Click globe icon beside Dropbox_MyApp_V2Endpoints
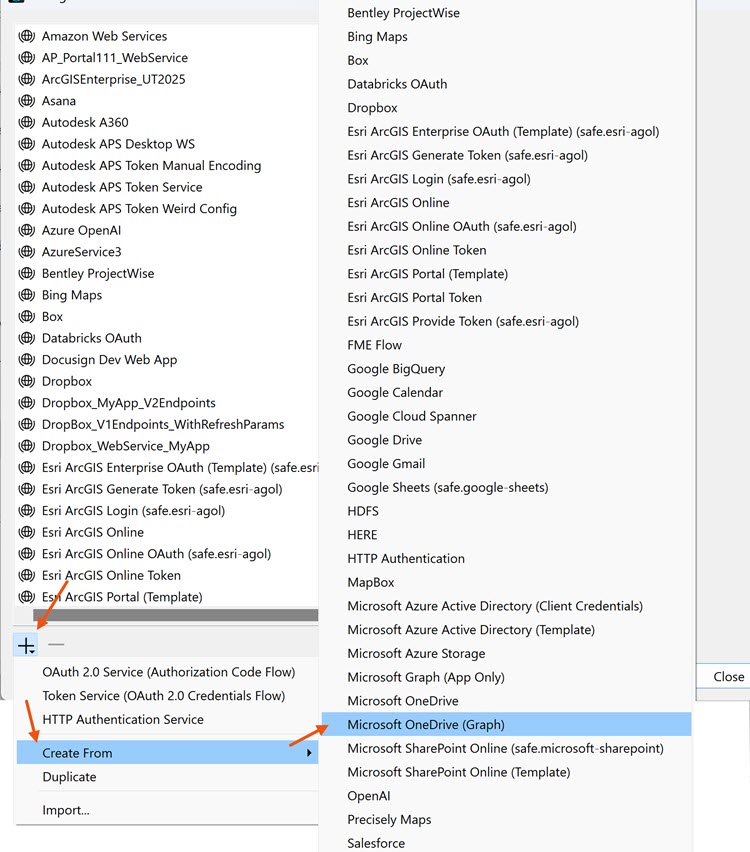 [27, 403]
